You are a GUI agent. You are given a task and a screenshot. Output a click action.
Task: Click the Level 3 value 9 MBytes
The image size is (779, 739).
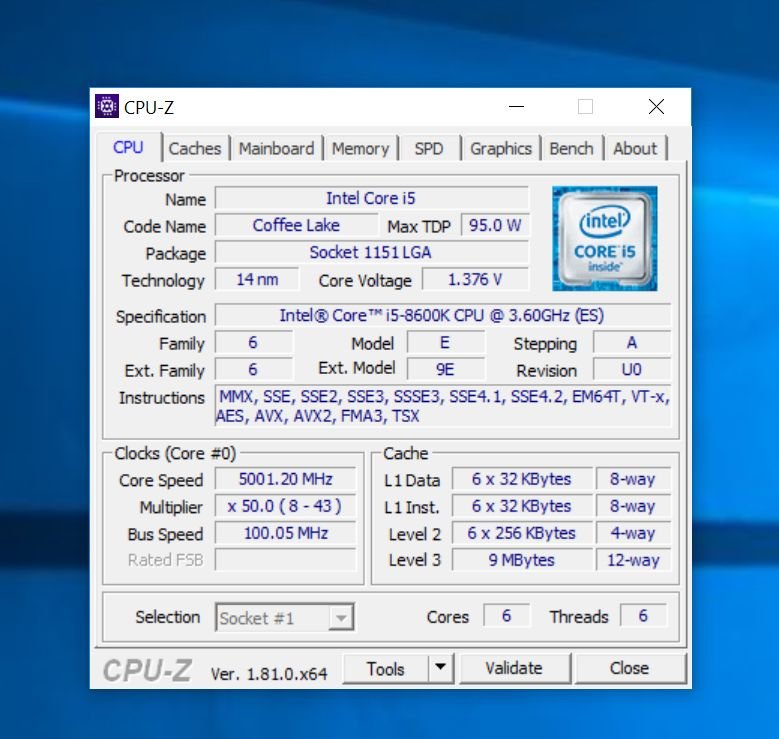[x=522, y=560]
